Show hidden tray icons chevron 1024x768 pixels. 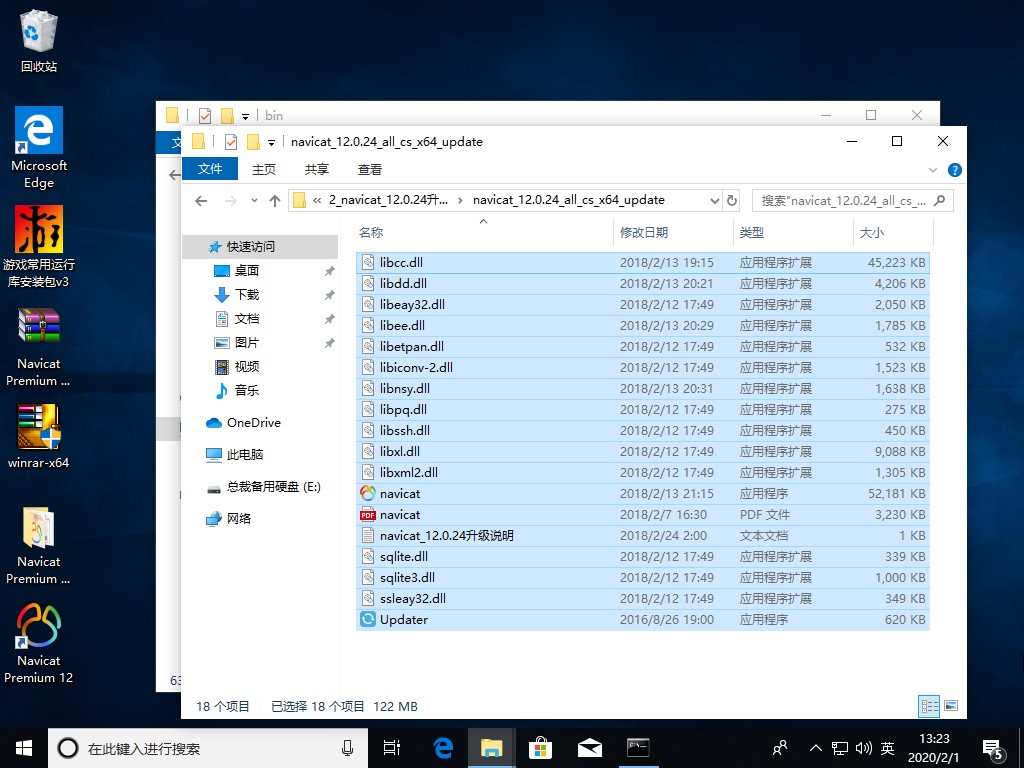click(x=816, y=748)
